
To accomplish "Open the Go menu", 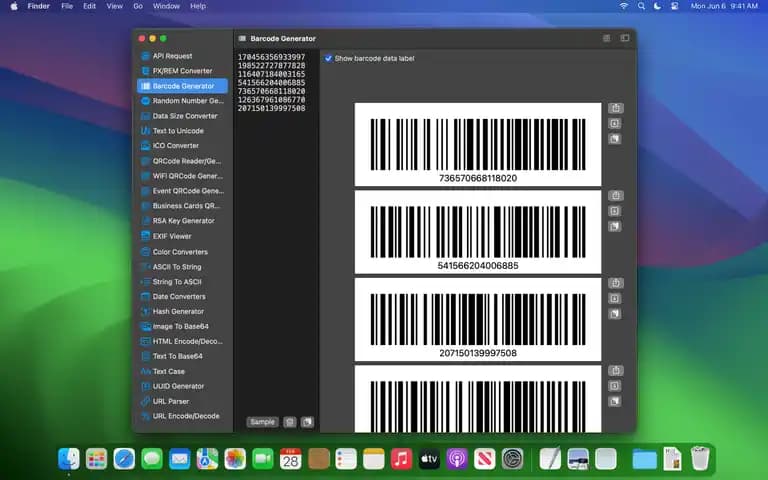I will [x=138, y=6].
